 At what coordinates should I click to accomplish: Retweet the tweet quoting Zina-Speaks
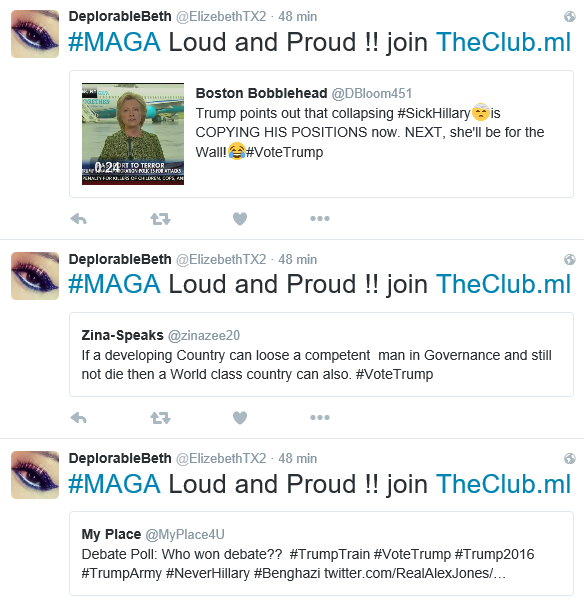point(160,417)
